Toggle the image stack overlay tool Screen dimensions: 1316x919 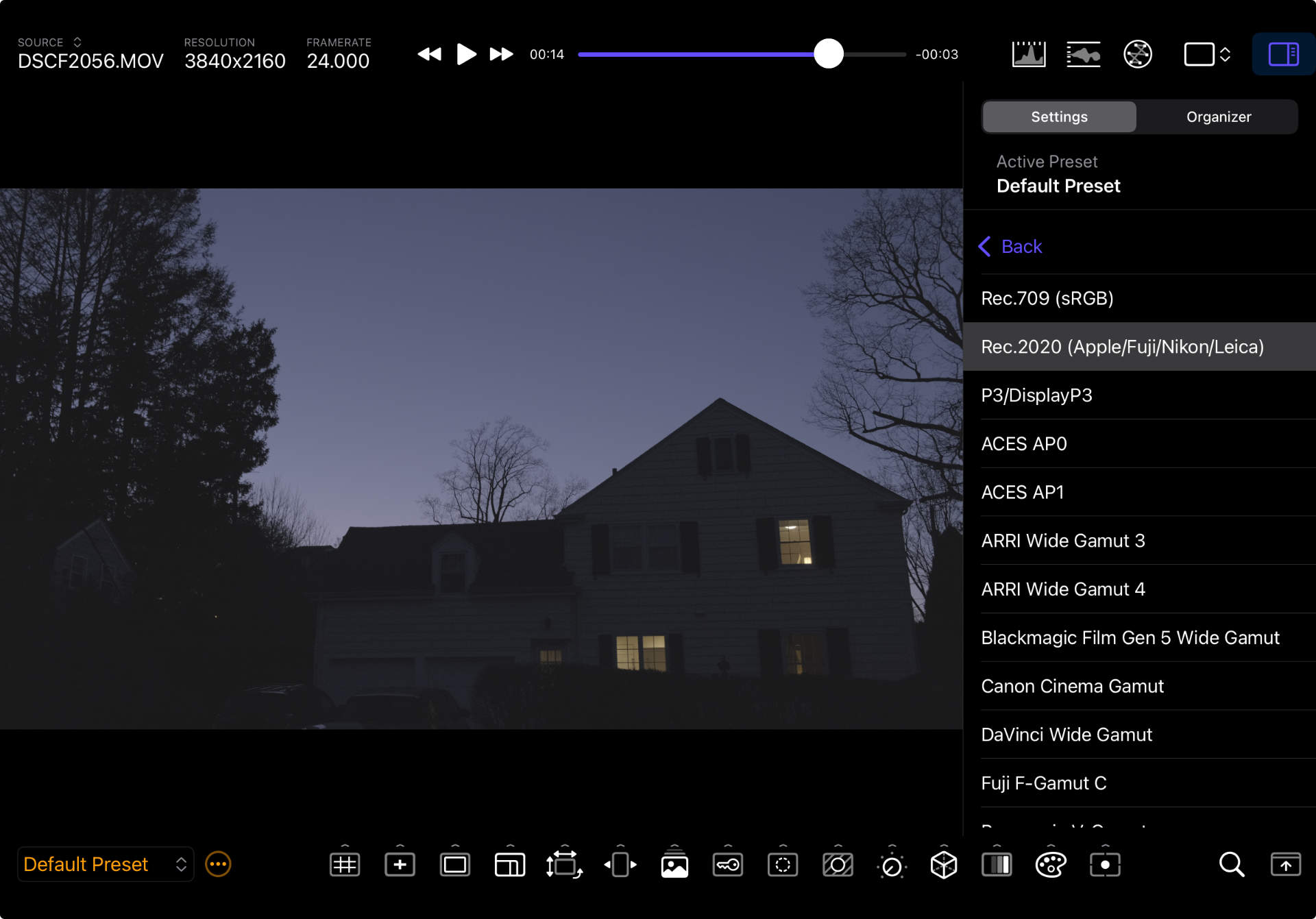674,865
